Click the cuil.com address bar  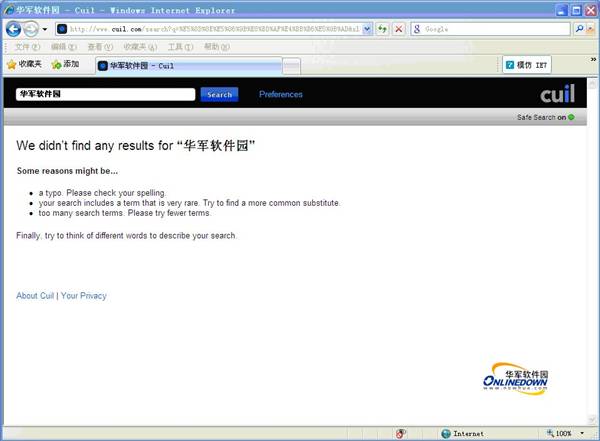coord(209,29)
